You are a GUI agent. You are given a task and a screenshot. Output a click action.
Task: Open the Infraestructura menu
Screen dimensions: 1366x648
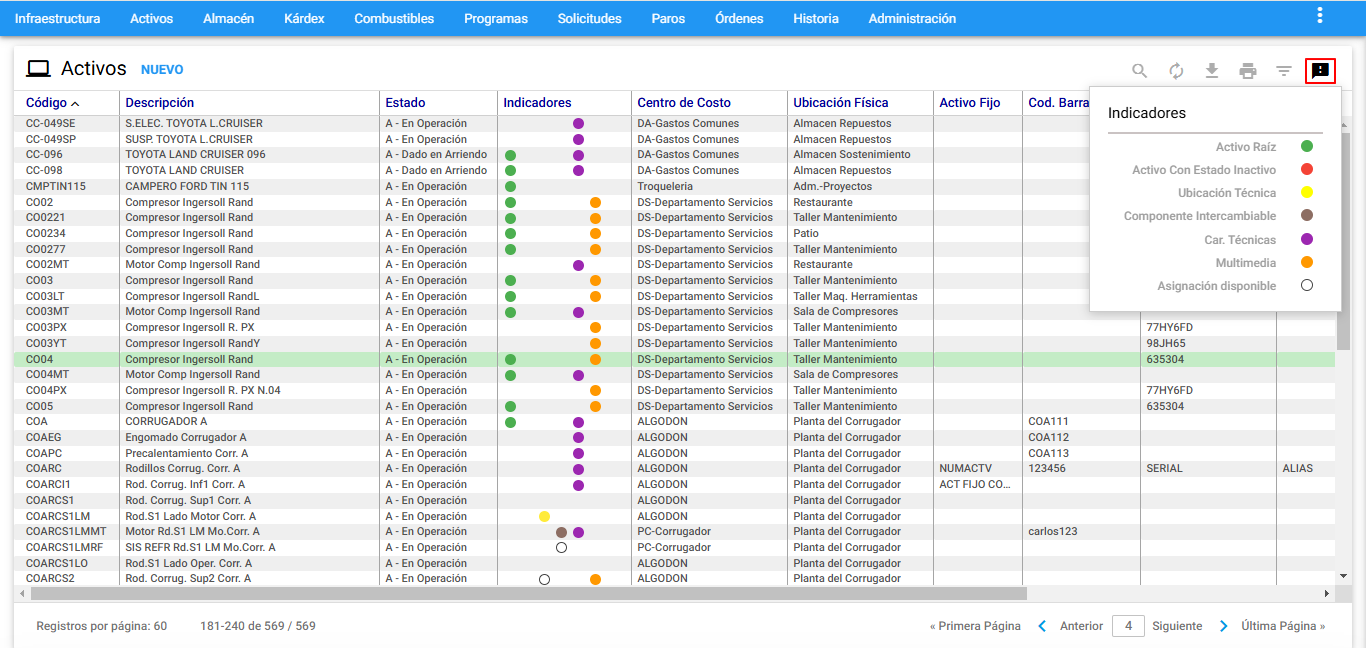coord(57,19)
